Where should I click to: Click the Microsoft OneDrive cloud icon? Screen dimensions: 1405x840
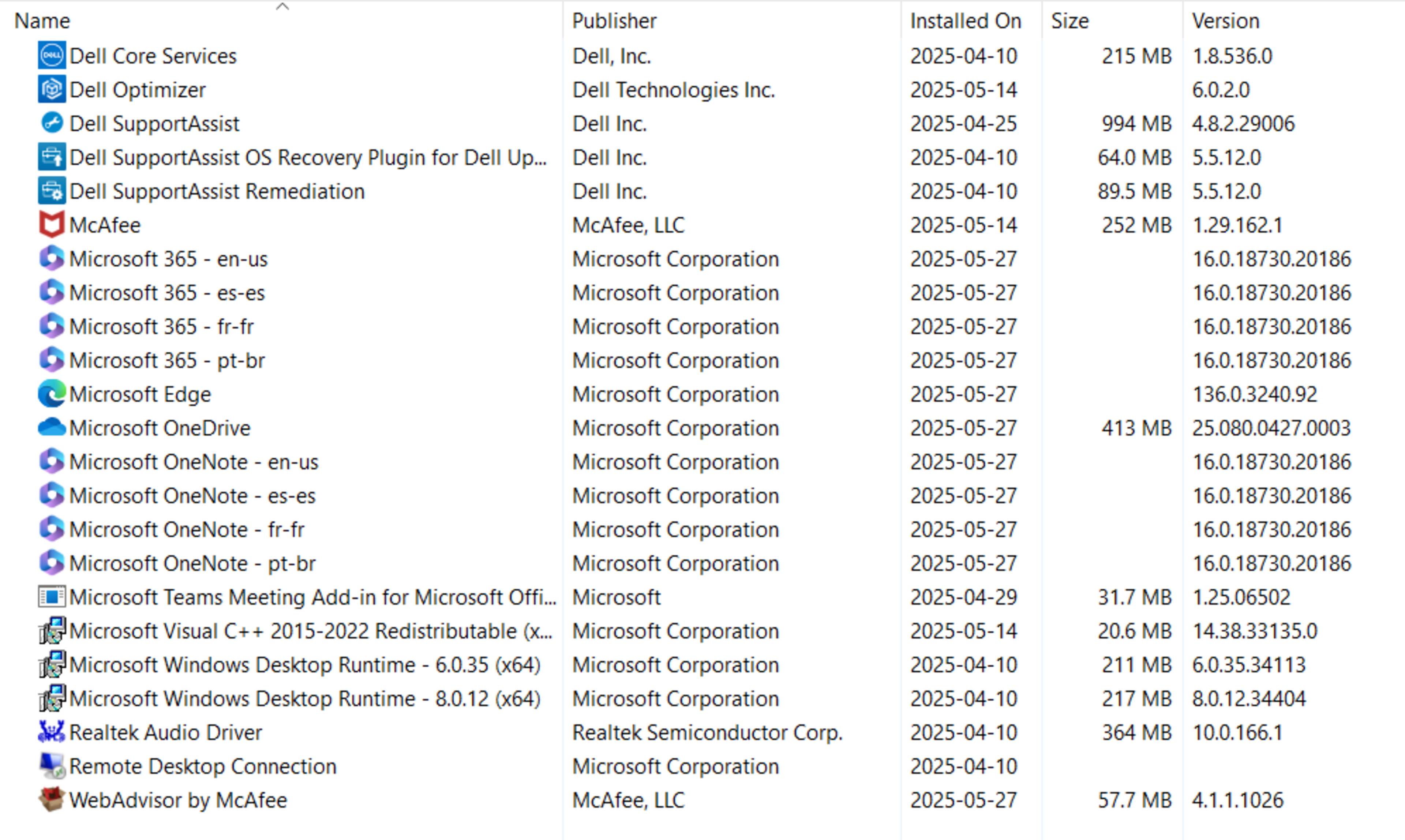(x=52, y=427)
